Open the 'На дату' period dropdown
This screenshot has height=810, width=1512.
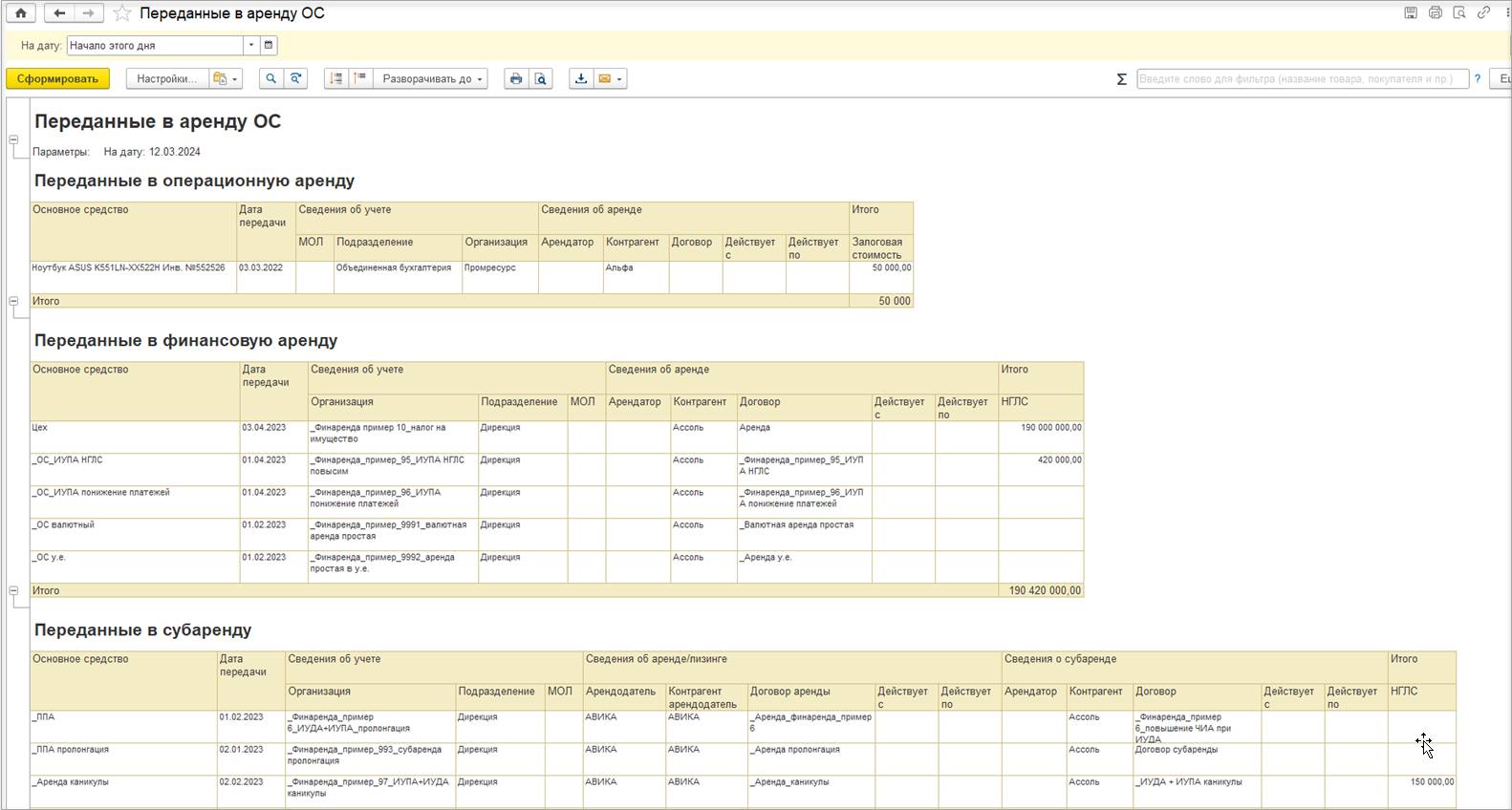tap(251, 45)
